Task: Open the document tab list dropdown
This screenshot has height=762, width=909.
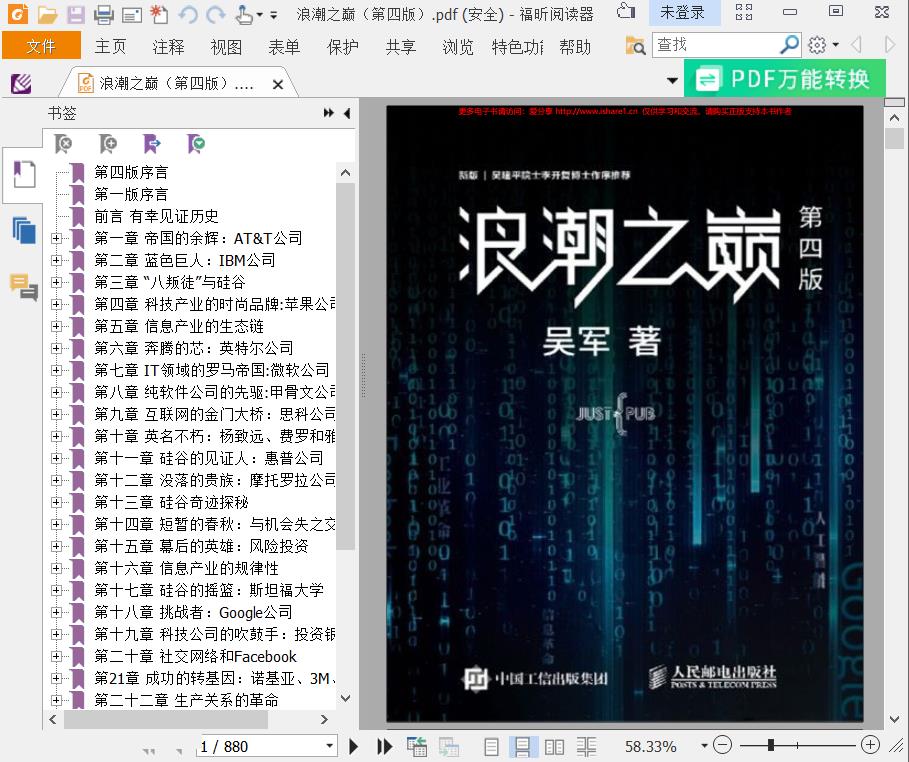Action: pyautogui.click(x=672, y=81)
